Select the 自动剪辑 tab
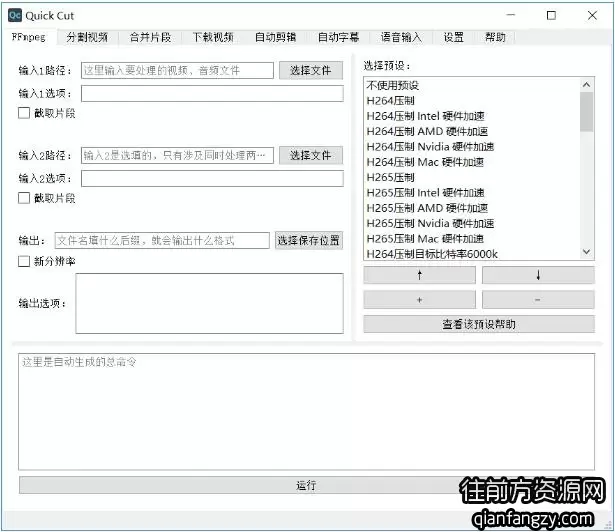Screen dimensions: 615x532 click(275, 37)
